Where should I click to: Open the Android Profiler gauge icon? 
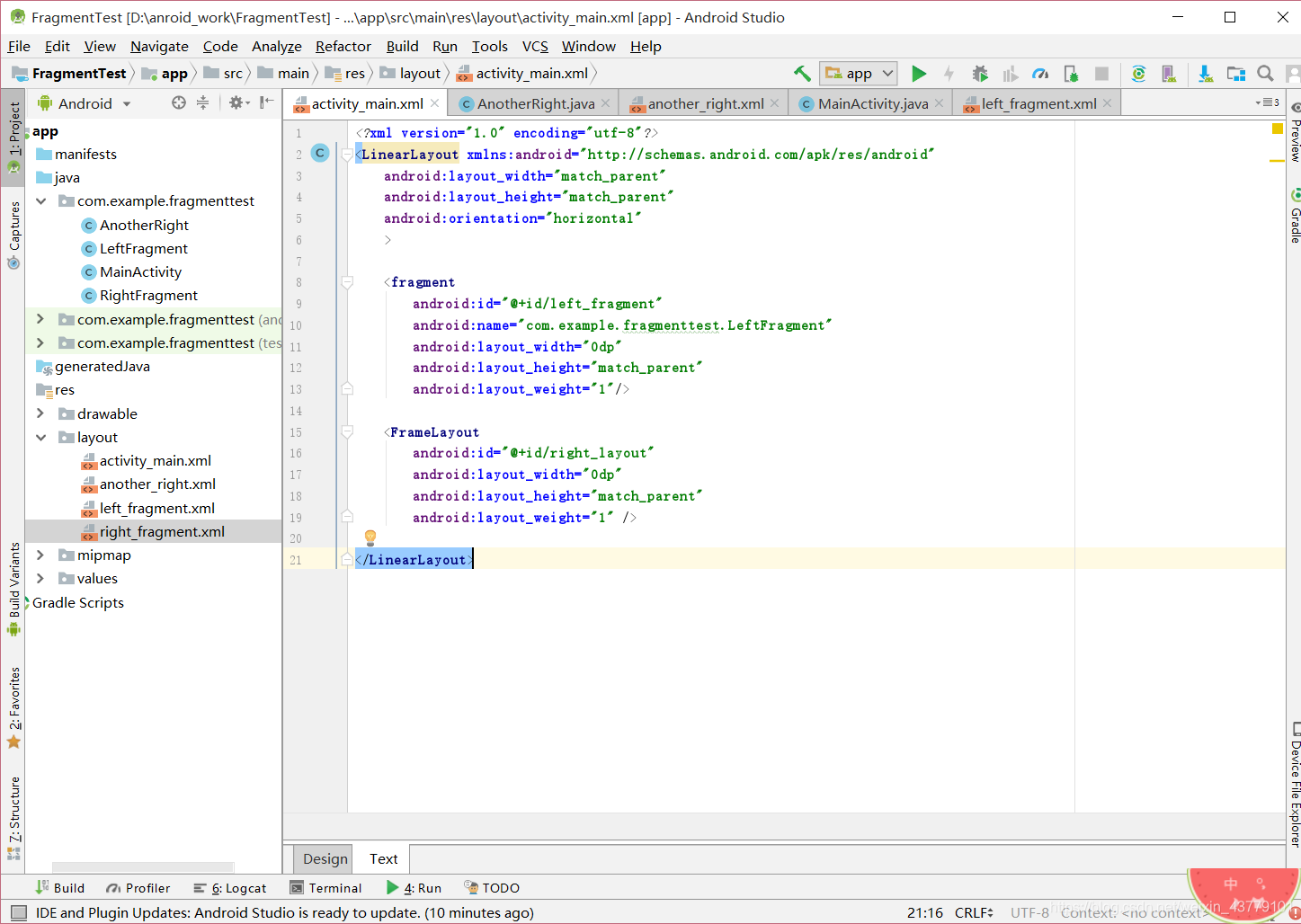[x=1040, y=74]
